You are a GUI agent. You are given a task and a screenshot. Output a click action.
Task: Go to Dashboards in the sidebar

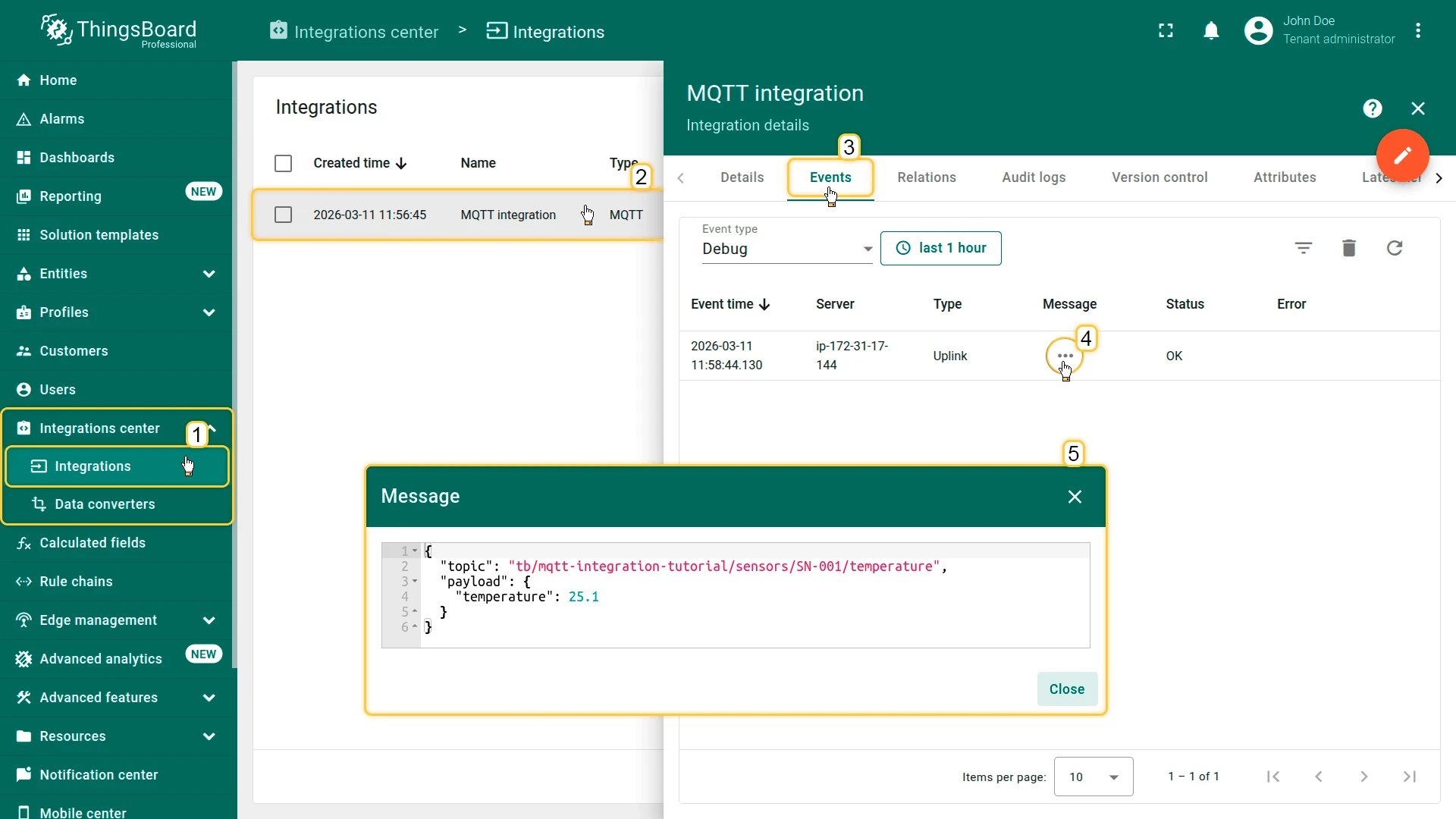click(x=116, y=158)
